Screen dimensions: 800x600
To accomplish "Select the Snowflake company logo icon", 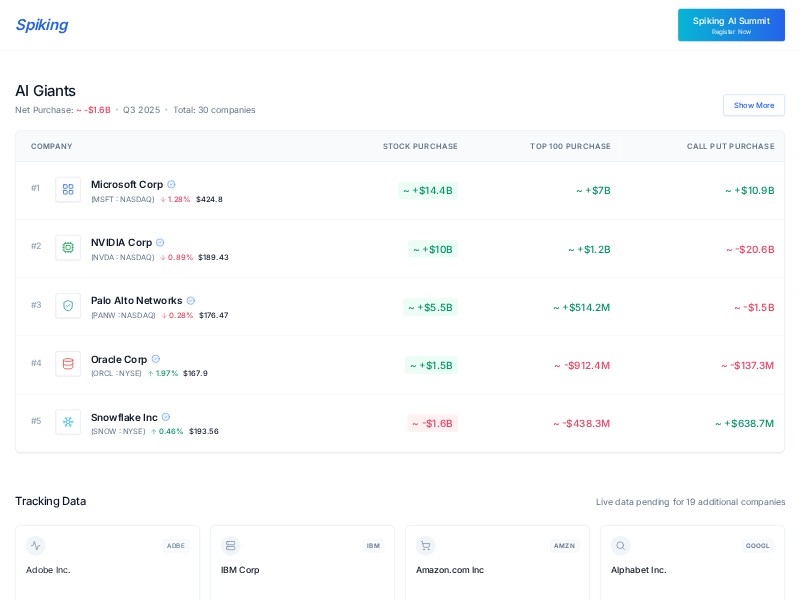I will [68, 422].
